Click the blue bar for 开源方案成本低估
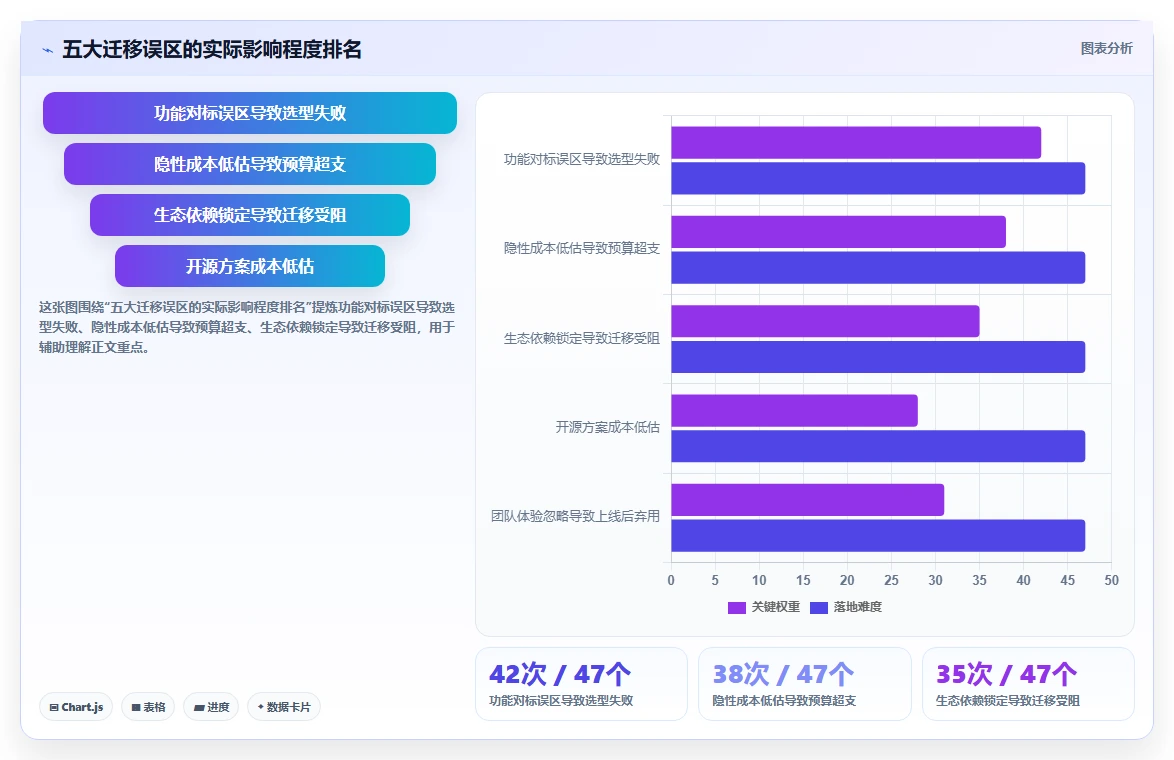The width and height of the screenshot is (1174, 760). (x=878, y=446)
